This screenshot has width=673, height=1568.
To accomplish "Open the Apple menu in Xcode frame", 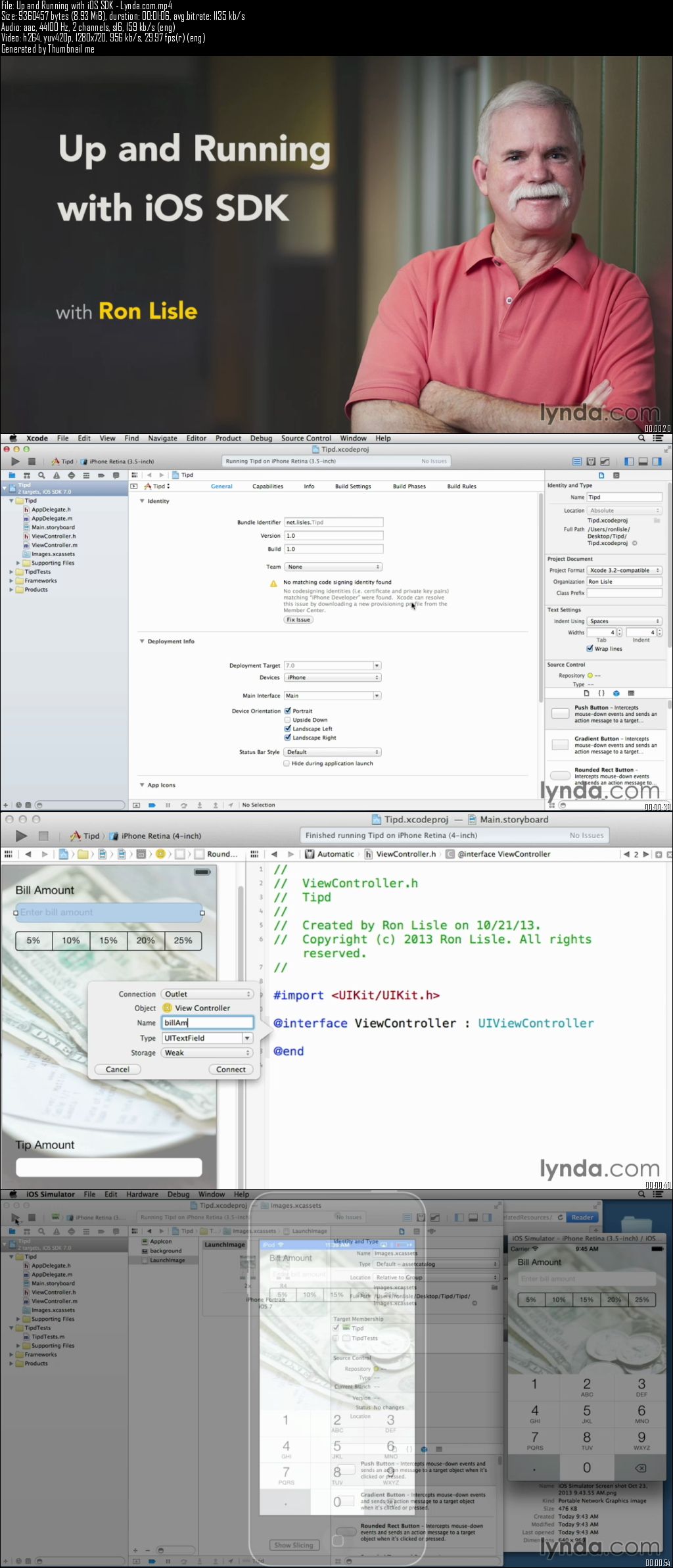I will coord(12,438).
